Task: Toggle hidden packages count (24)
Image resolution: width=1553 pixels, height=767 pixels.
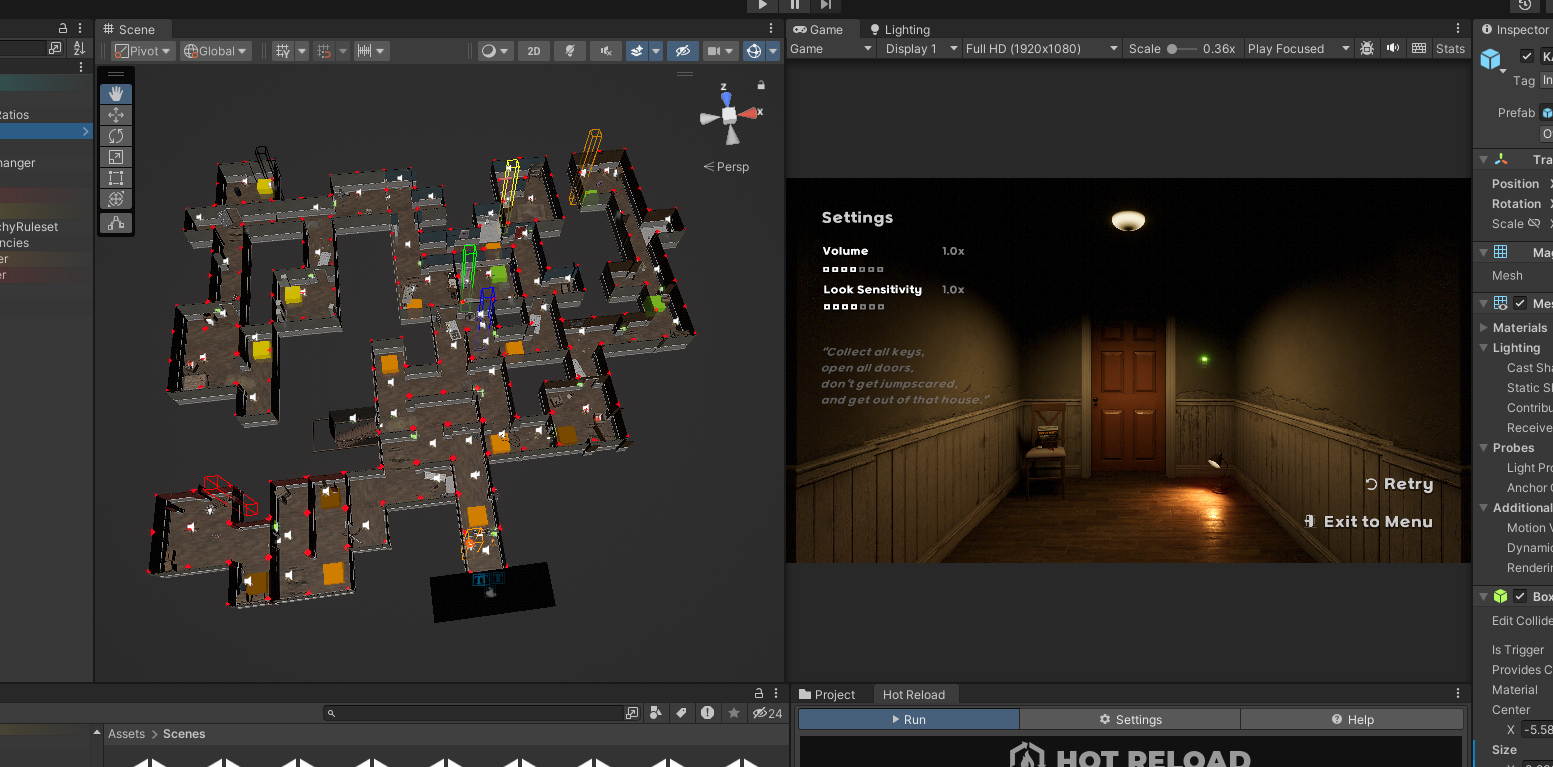Action: pos(767,713)
